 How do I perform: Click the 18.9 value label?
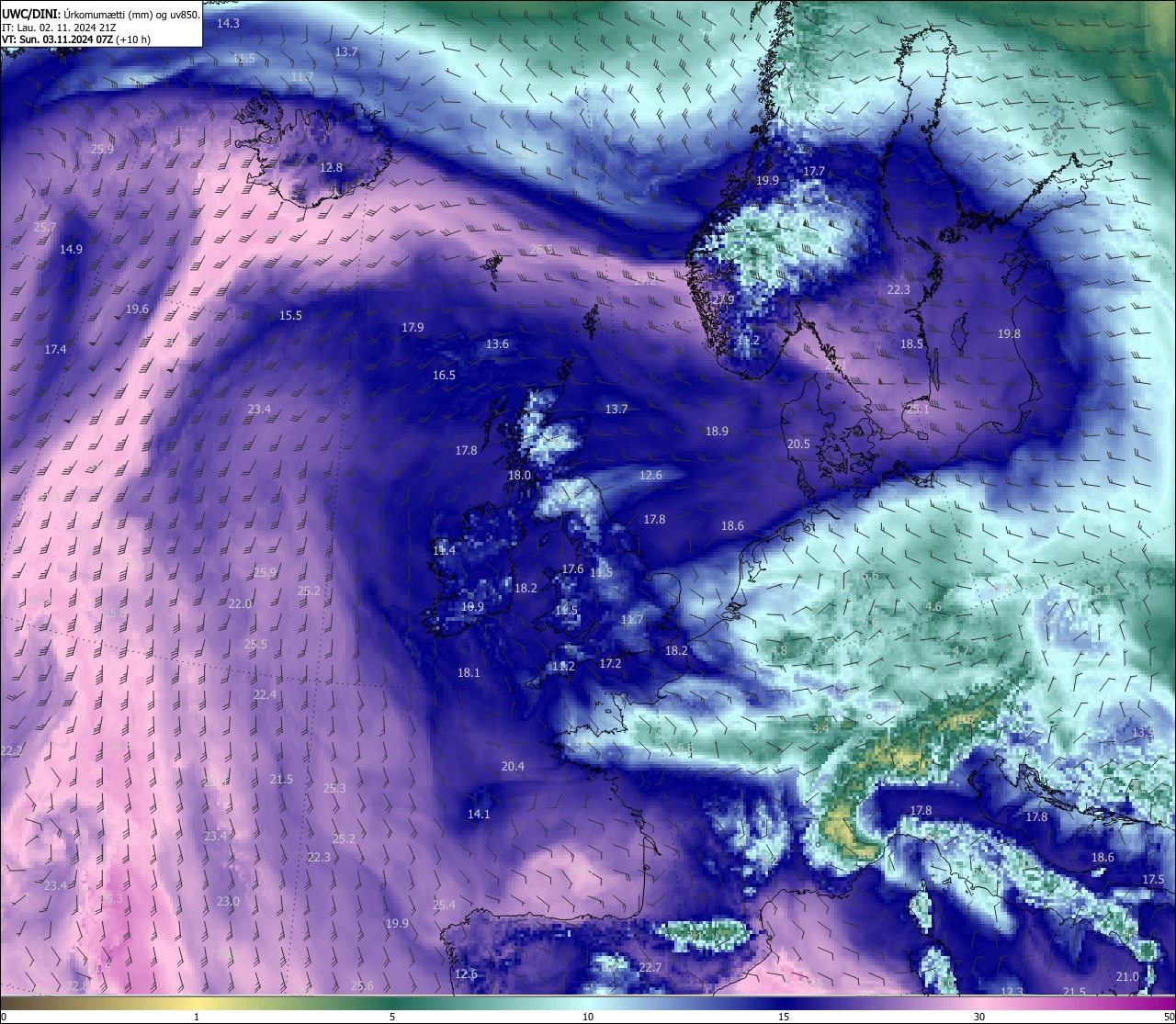pos(717,431)
